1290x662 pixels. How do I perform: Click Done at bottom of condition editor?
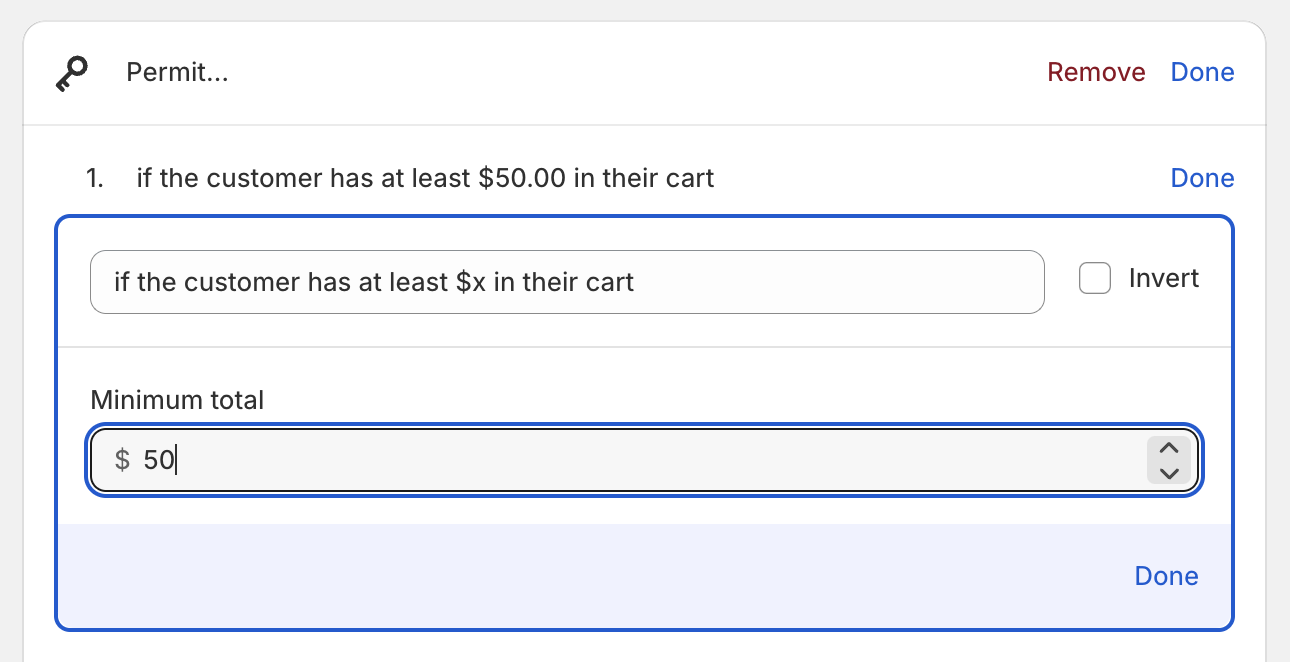[x=1166, y=576]
